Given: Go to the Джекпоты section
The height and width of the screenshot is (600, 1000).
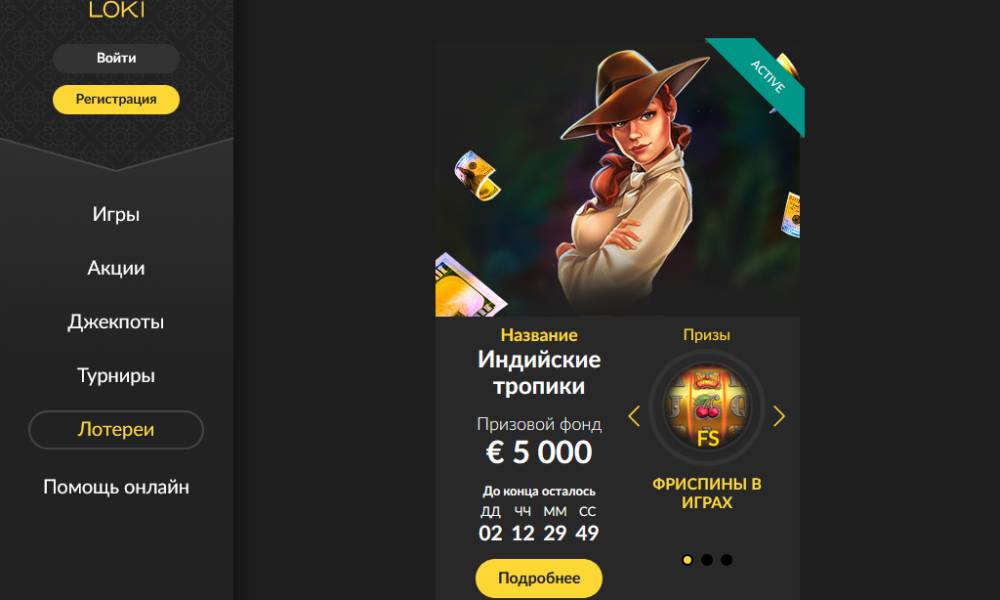Looking at the screenshot, I should tap(116, 321).
